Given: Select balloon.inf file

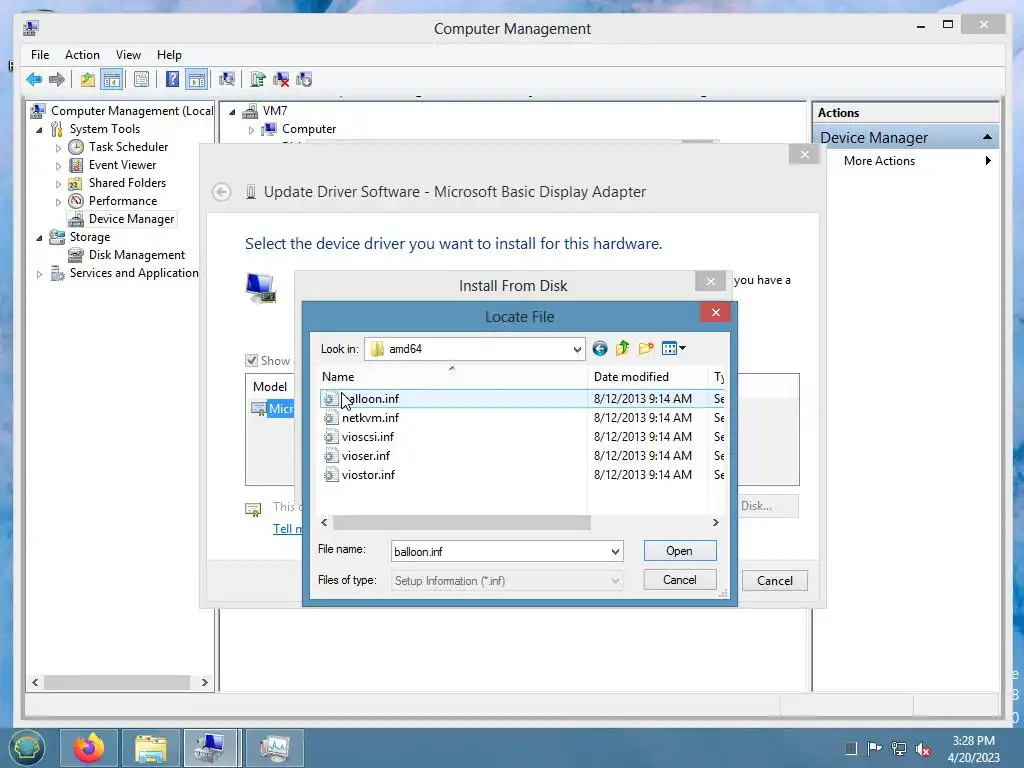Looking at the screenshot, I should (x=370, y=398).
